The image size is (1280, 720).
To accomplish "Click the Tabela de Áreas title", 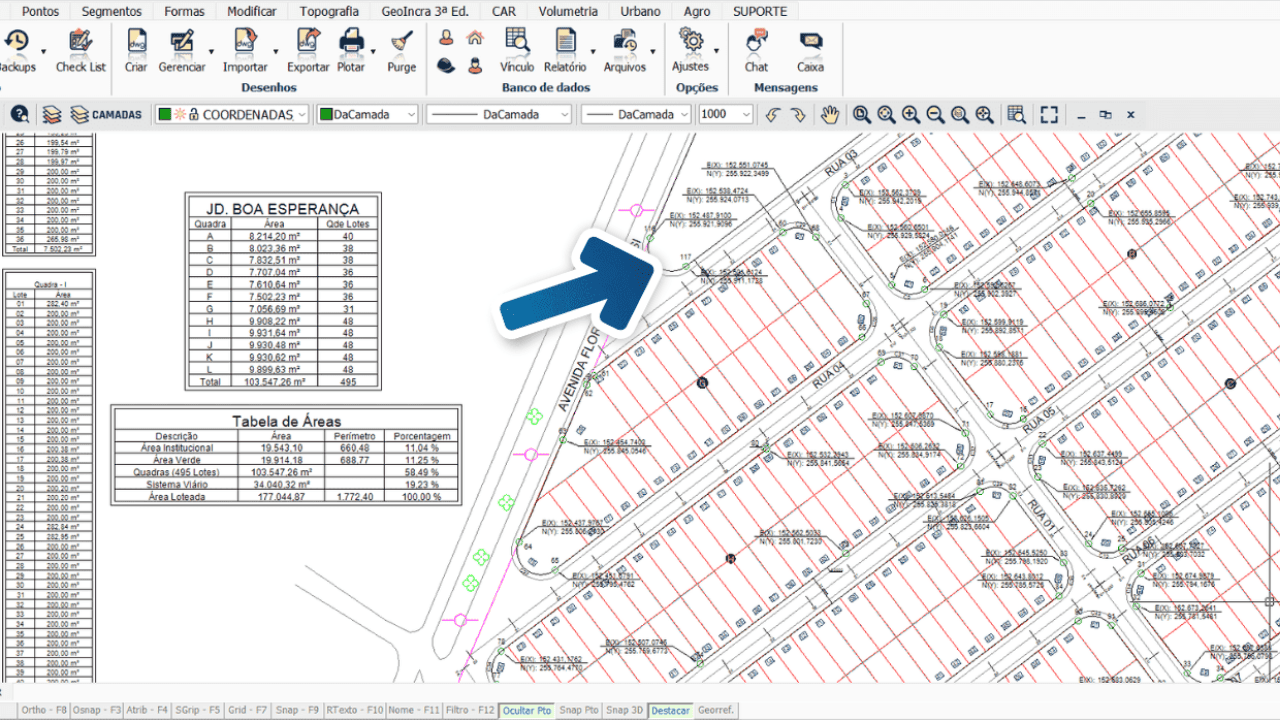I will point(286,421).
